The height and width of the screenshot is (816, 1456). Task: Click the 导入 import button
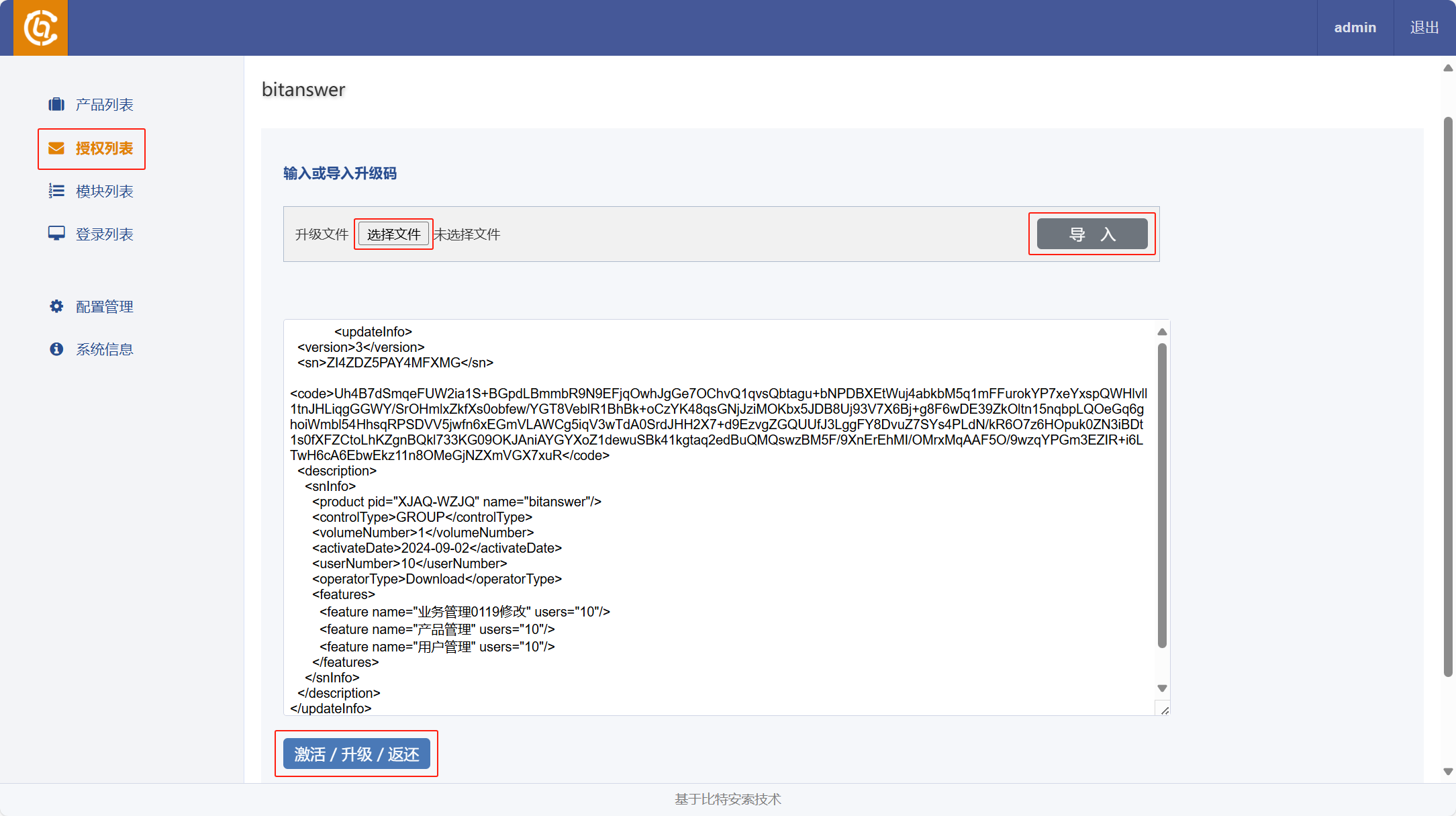(1092, 234)
